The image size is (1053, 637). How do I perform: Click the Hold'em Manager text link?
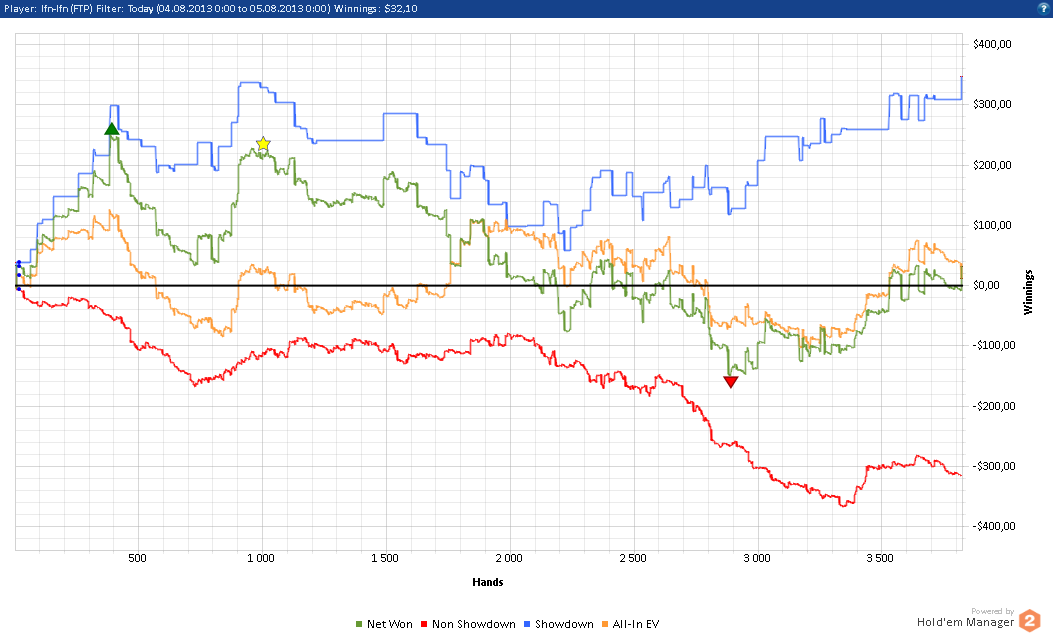965,622
